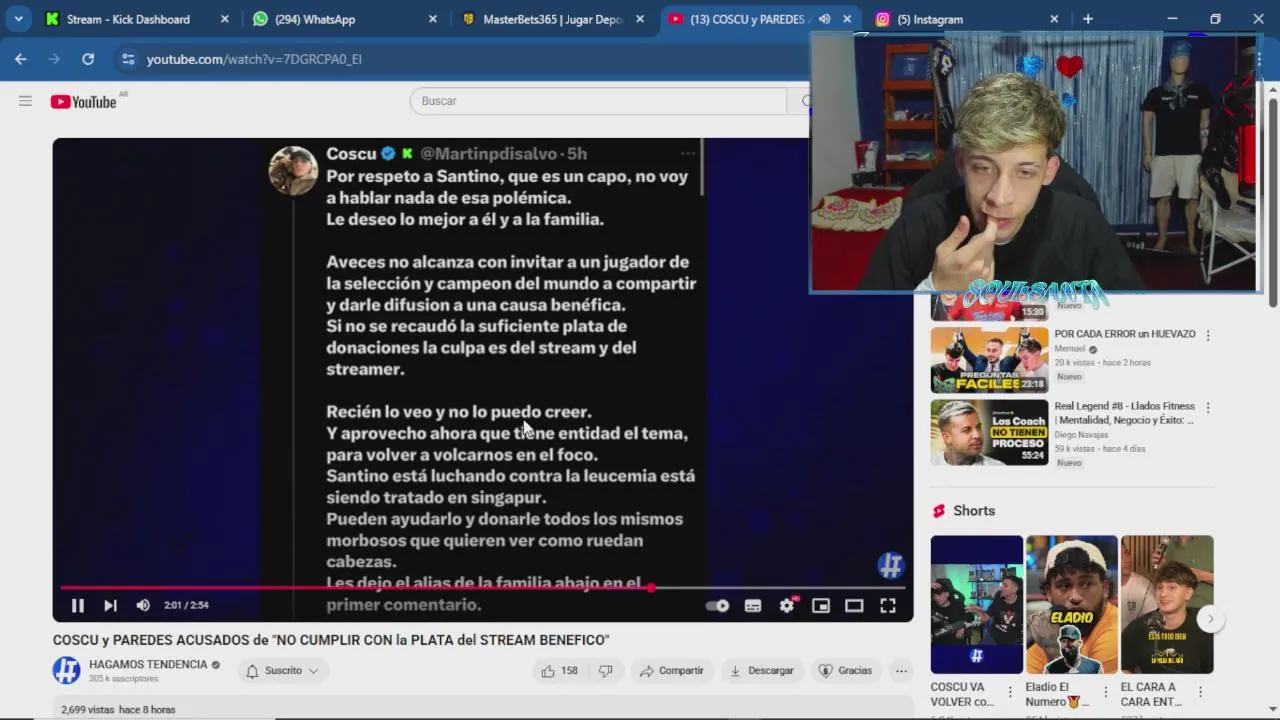Skip to next video

click(x=110, y=605)
